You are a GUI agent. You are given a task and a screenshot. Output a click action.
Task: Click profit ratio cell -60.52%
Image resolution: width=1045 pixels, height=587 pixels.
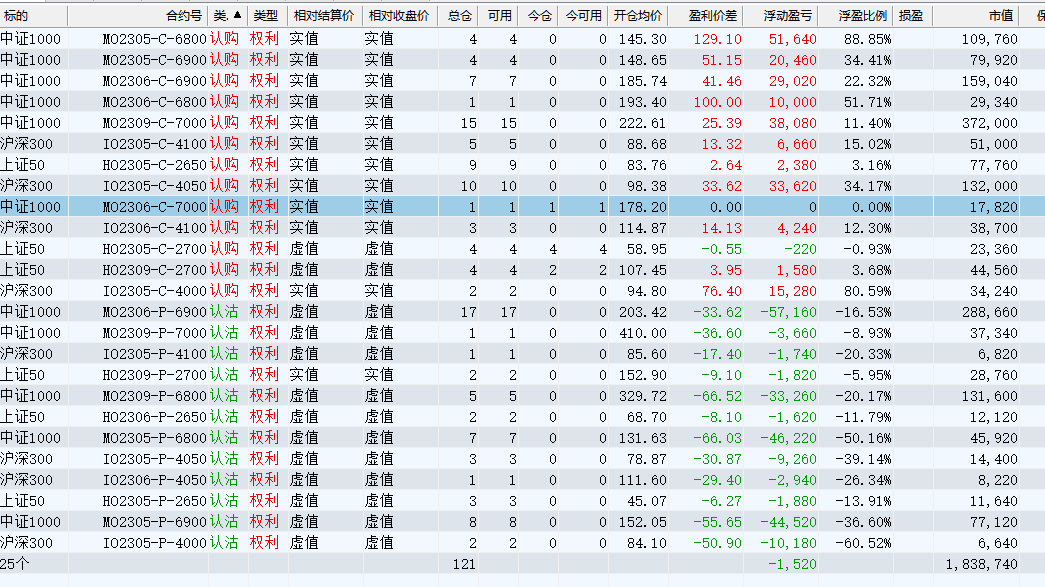[x=863, y=543]
